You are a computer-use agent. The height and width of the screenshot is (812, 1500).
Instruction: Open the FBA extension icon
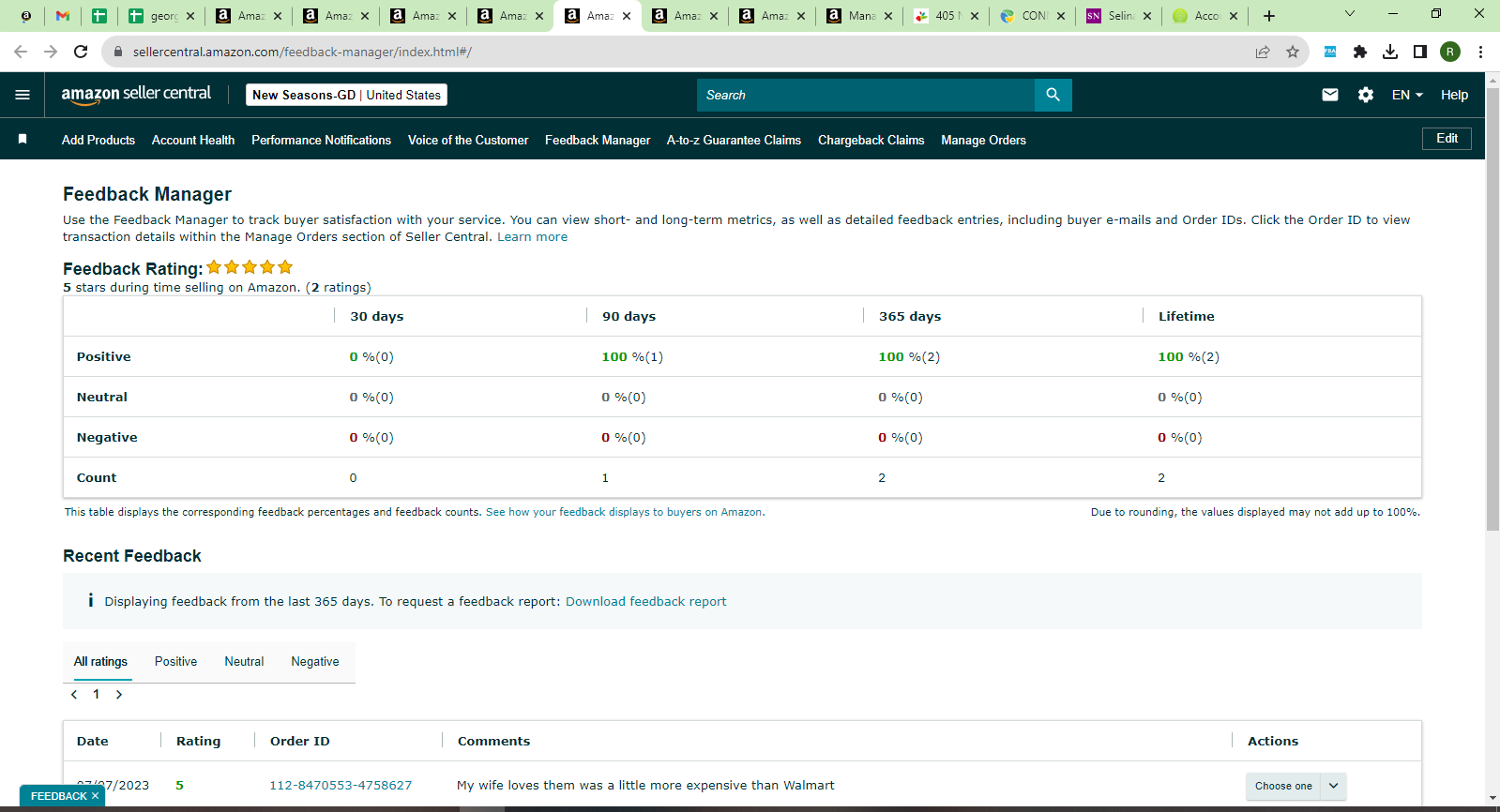(x=1330, y=52)
